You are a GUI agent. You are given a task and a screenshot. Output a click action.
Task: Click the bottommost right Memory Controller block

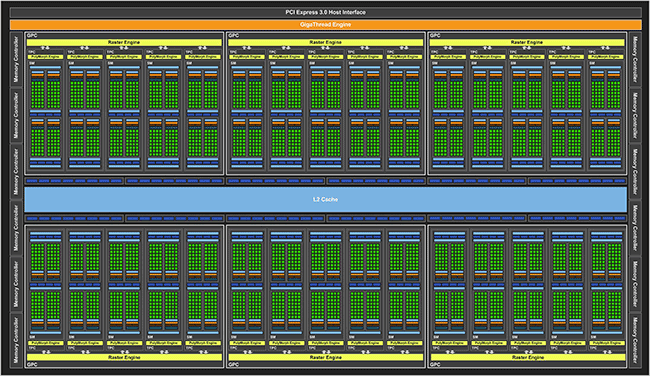coord(635,340)
